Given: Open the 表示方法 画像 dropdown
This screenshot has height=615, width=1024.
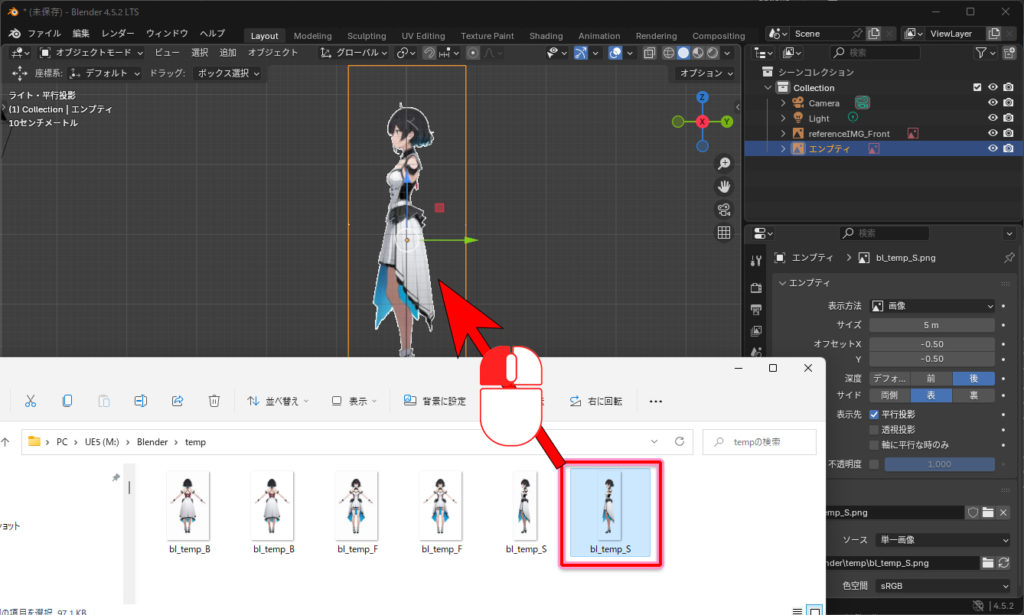Looking at the screenshot, I should 932,306.
